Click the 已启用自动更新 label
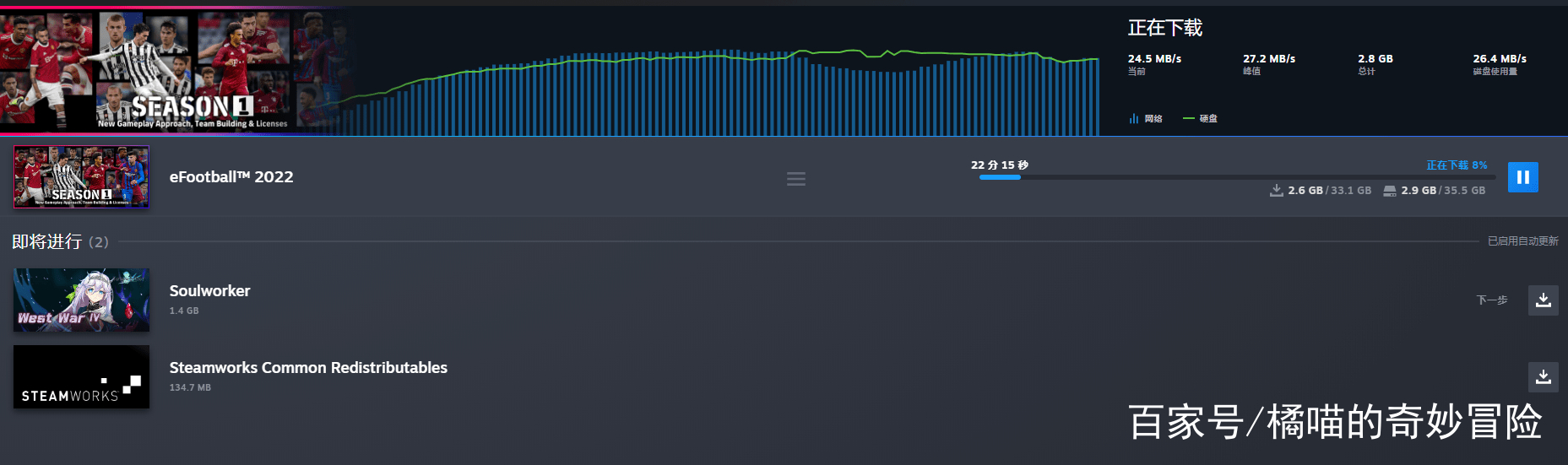 click(x=1522, y=241)
